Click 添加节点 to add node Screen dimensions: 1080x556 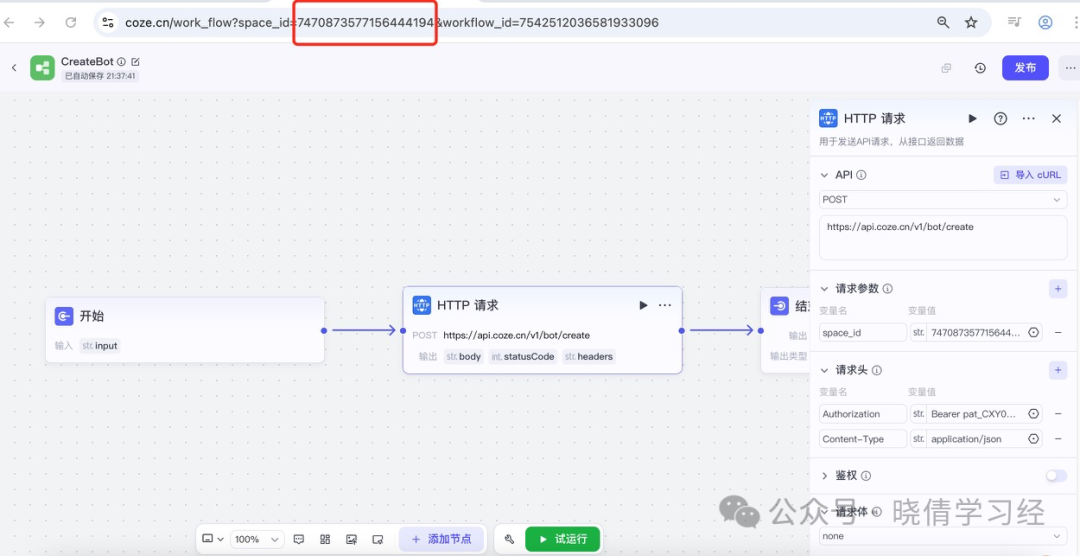click(442, 539)
